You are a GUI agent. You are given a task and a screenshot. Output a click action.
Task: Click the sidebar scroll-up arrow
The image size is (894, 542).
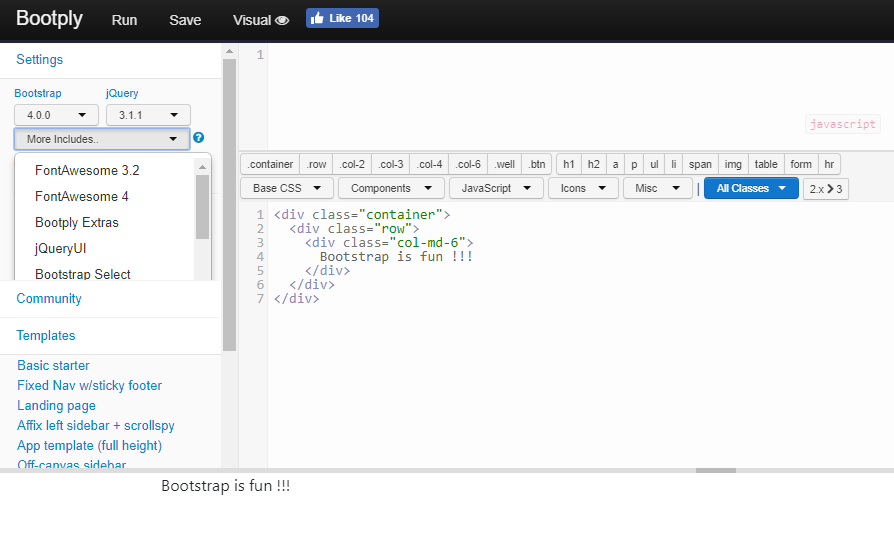click(x=229, y=51)
